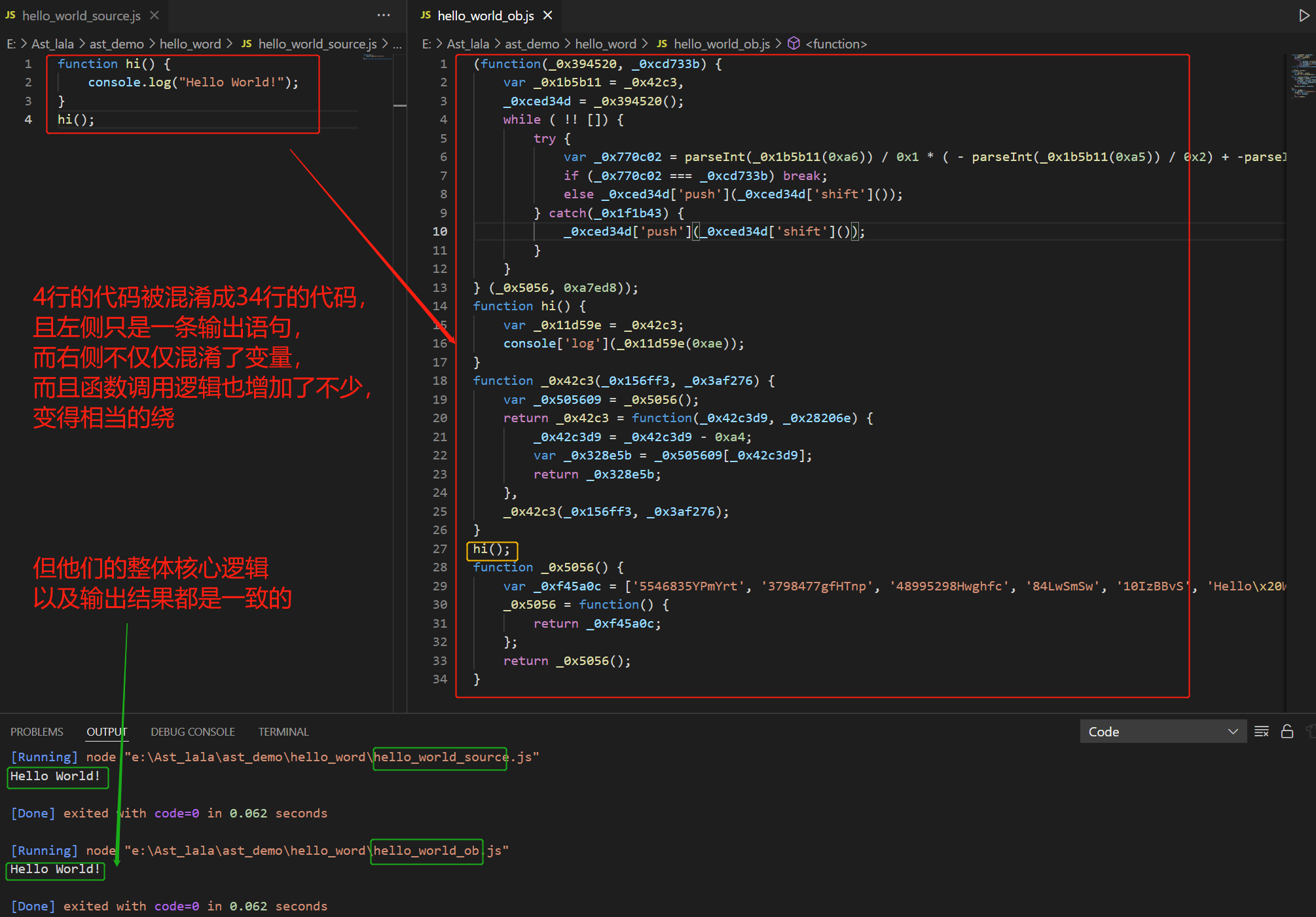Click the function cube icon in breadcrumb

click(794, 43)
